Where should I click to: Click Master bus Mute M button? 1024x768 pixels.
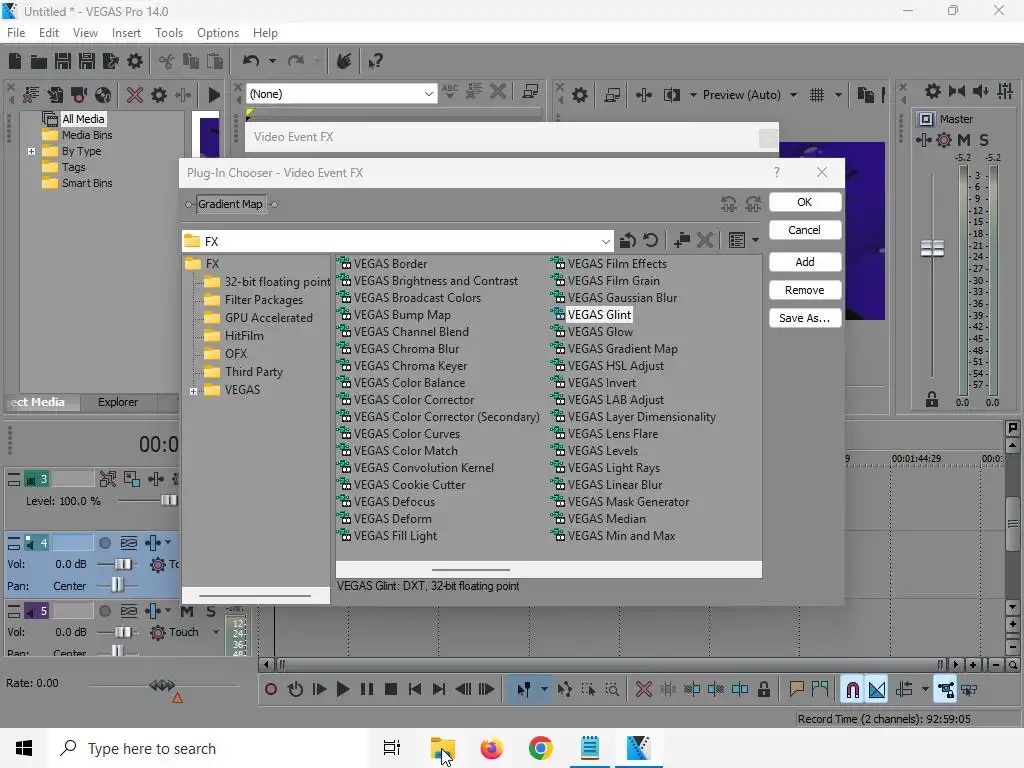pyautogui.click(x=963, y=140)
